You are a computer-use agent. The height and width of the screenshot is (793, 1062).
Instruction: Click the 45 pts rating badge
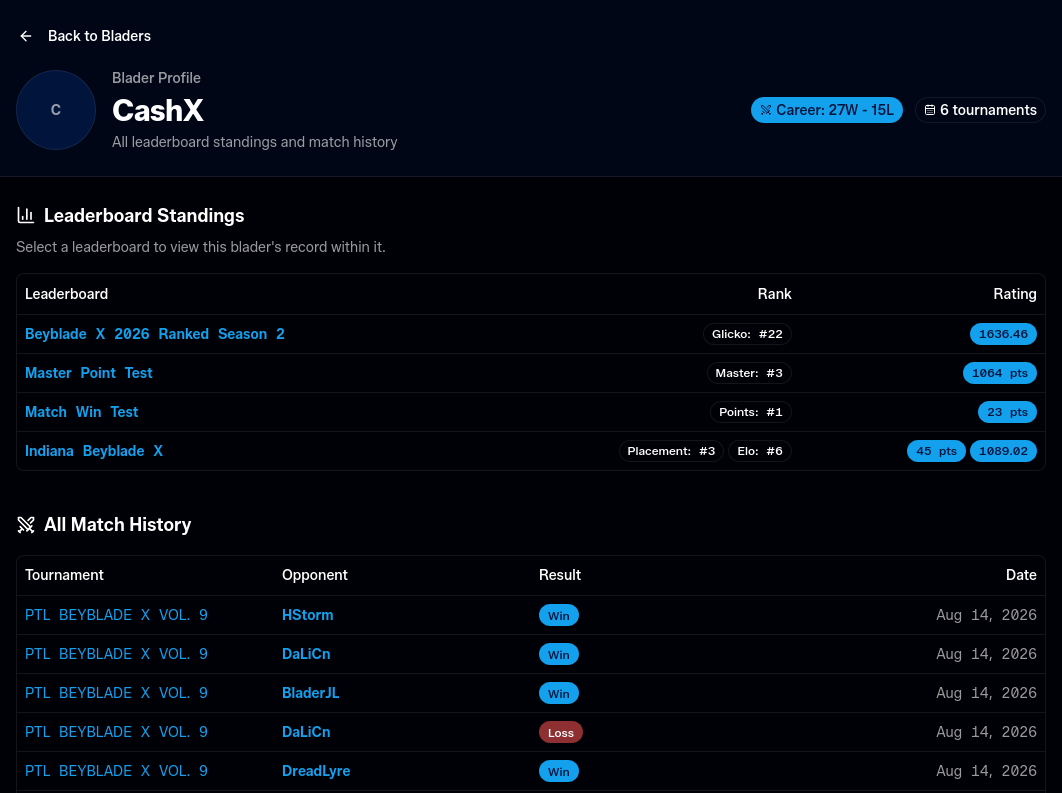tap(936, 451)
